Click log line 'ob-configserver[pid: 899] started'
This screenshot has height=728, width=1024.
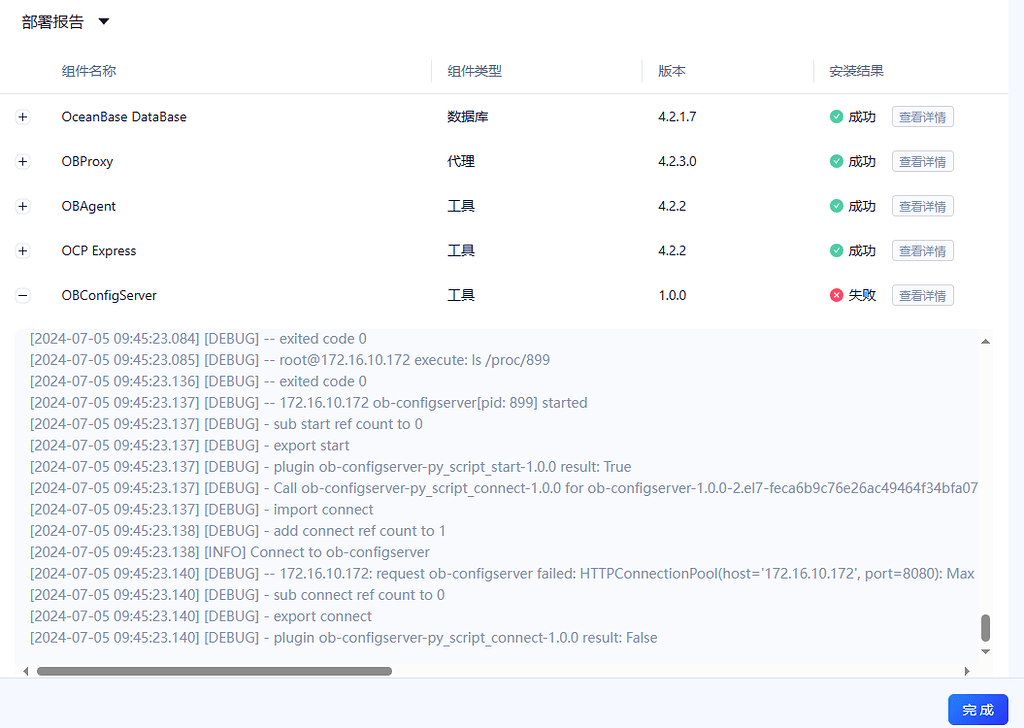pos(309,403)
